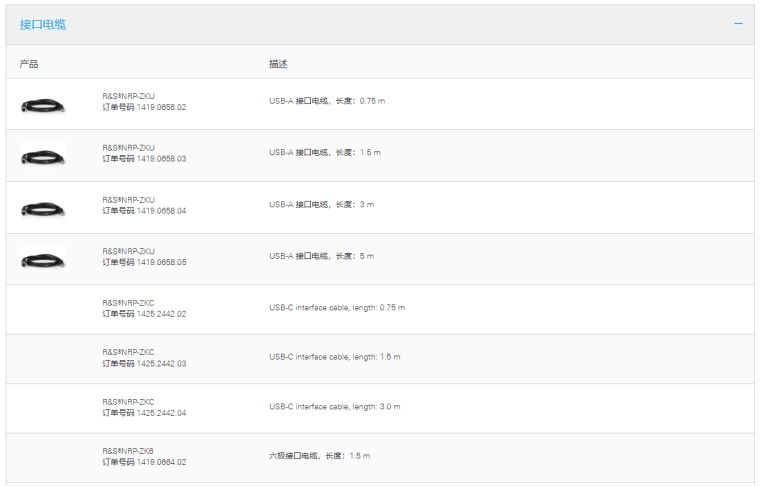Select R&S NRP-ZKU product with order 1419.0658.05
This screenshot has height=486, width=760.
pyautogui.click(x=129, y=251)
